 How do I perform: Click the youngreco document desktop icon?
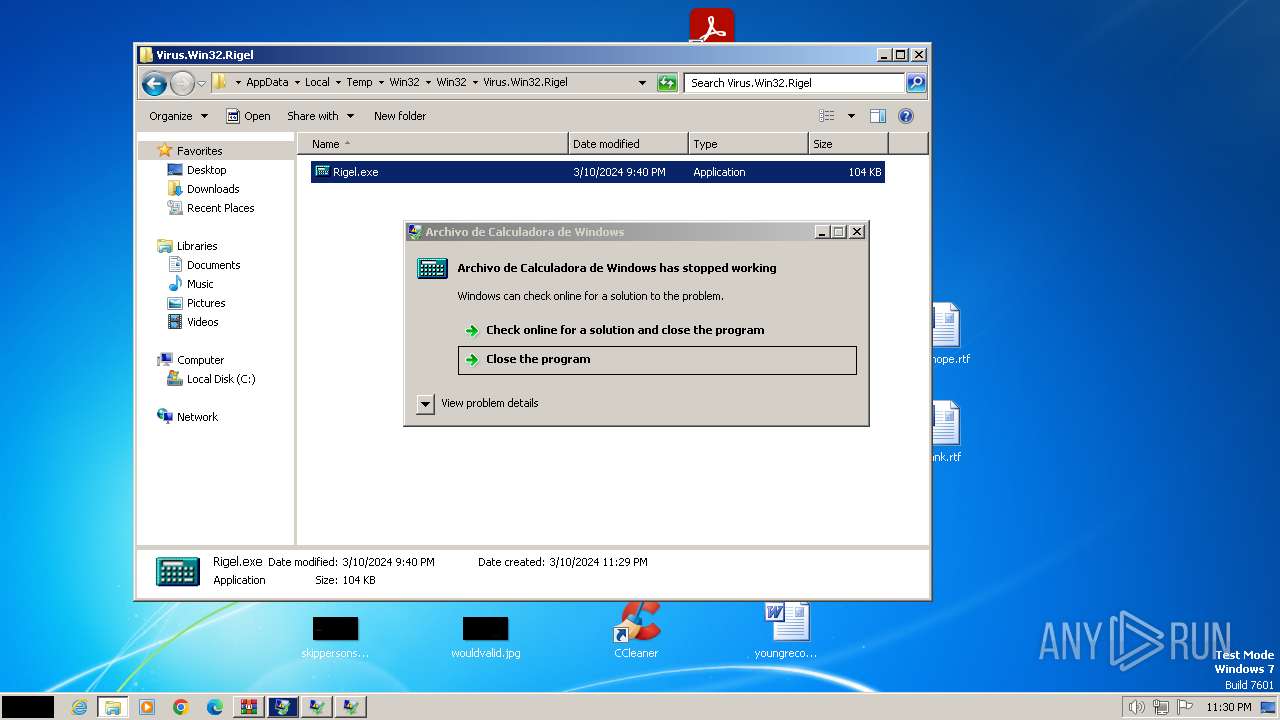click(786, 630)
